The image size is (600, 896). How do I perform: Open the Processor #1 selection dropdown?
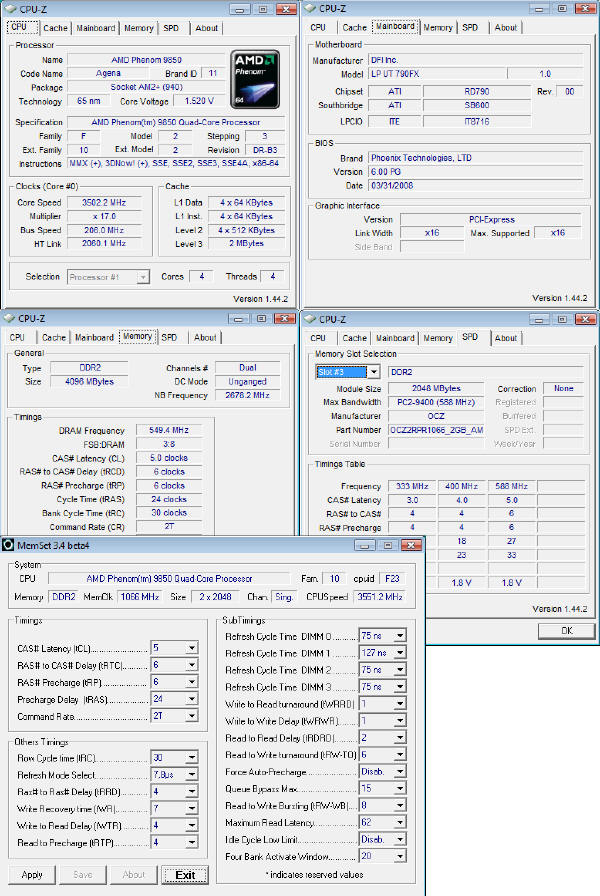143,277
